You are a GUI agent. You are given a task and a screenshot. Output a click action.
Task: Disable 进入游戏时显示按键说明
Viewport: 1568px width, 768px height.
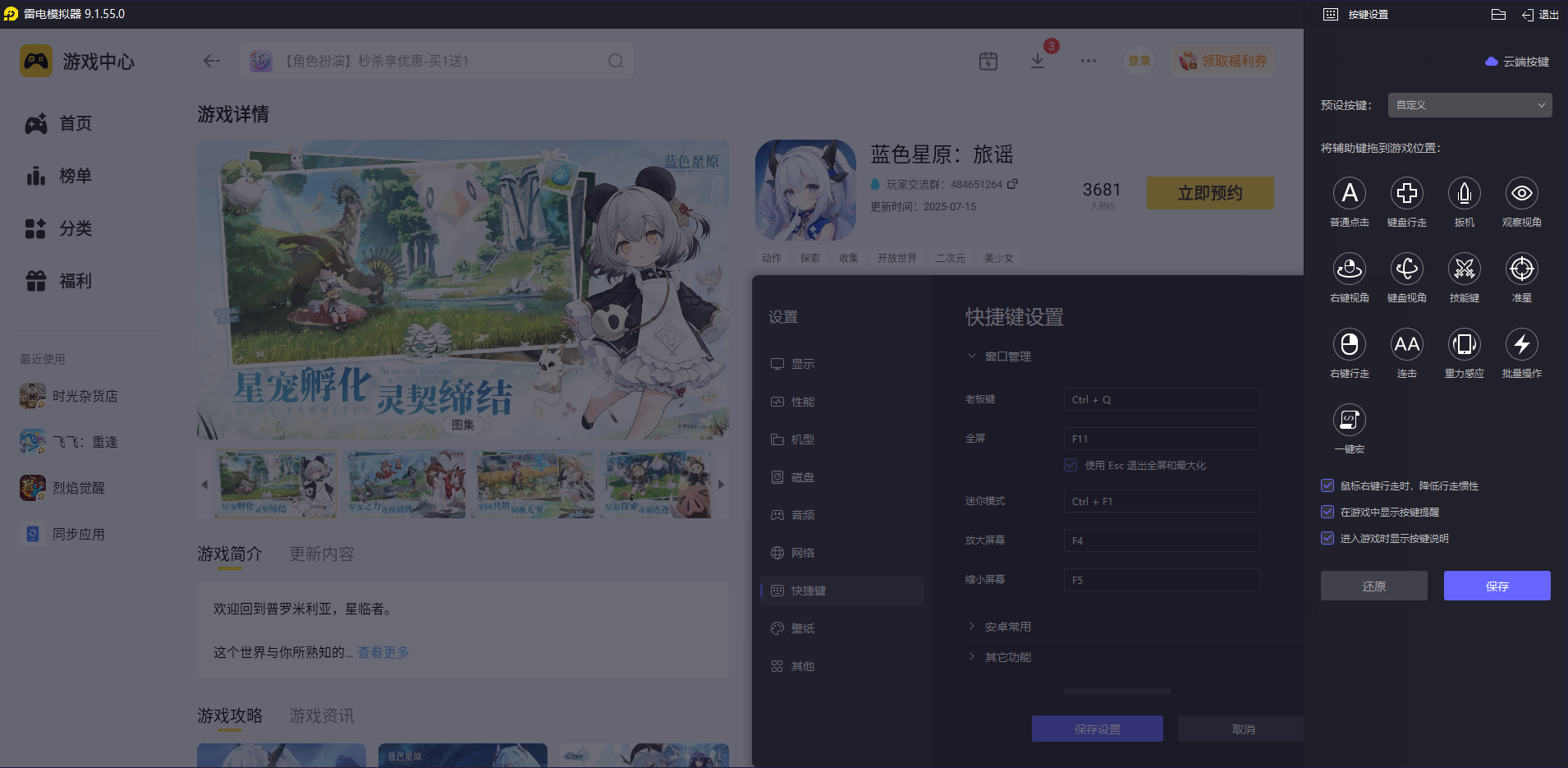click(1327, 538)
